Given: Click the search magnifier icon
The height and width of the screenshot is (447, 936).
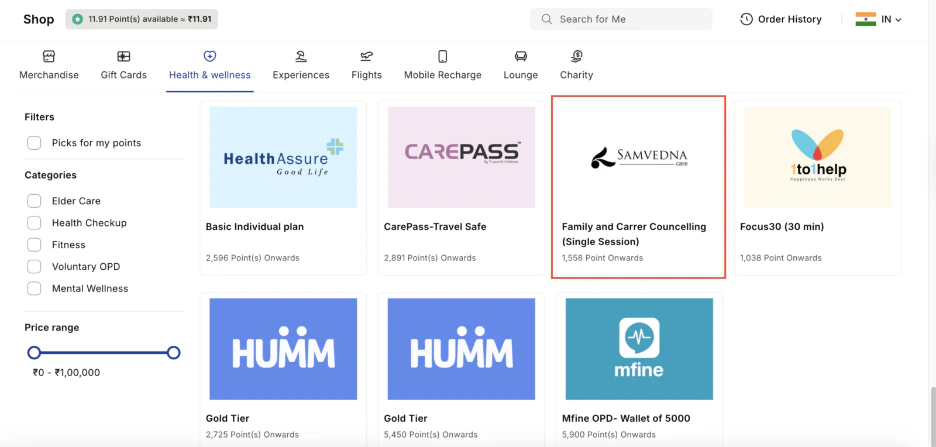Looking at the screenshot, I should point(547,19).
